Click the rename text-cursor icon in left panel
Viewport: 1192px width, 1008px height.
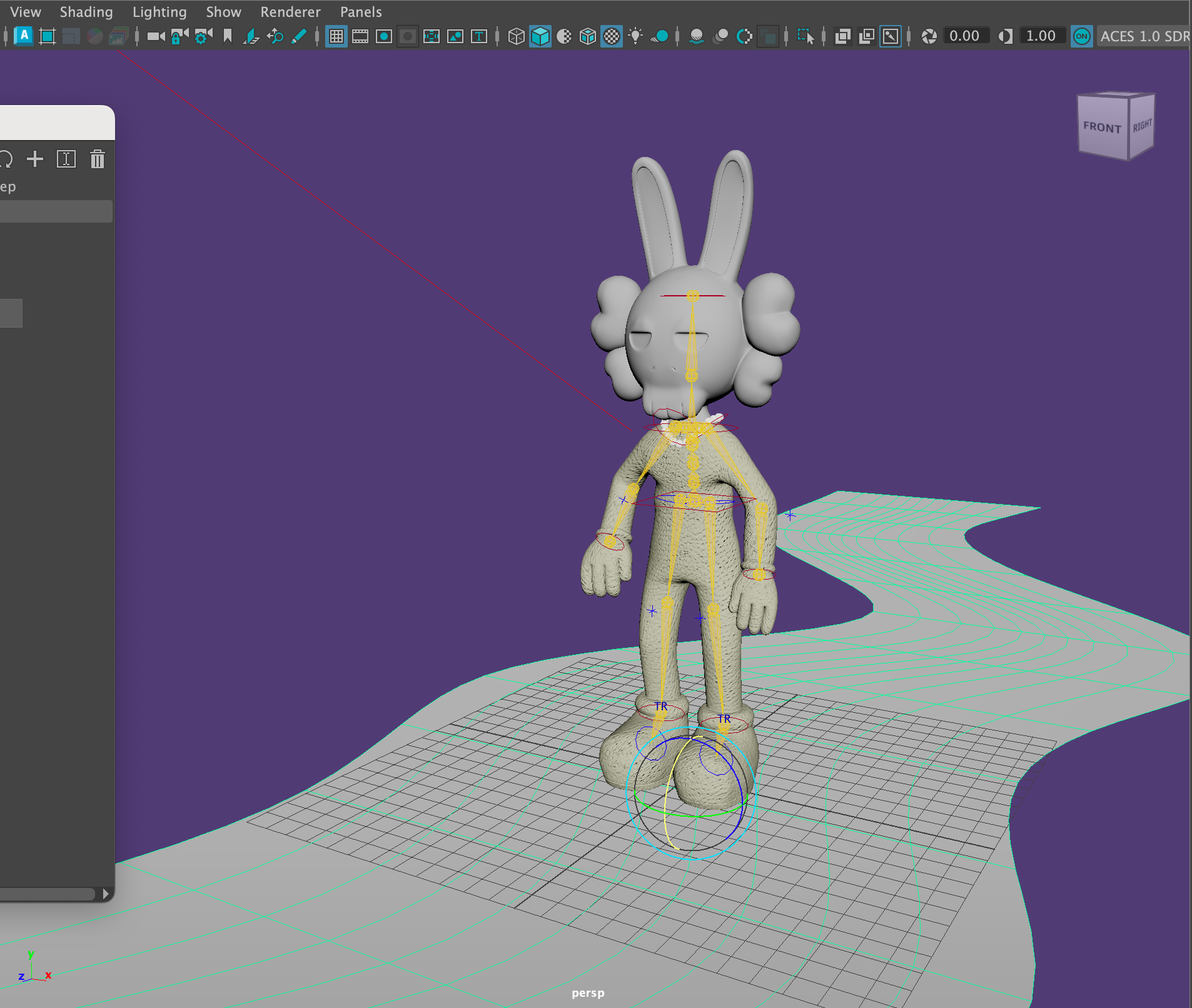pyautogui.click(x=66, y=159)
